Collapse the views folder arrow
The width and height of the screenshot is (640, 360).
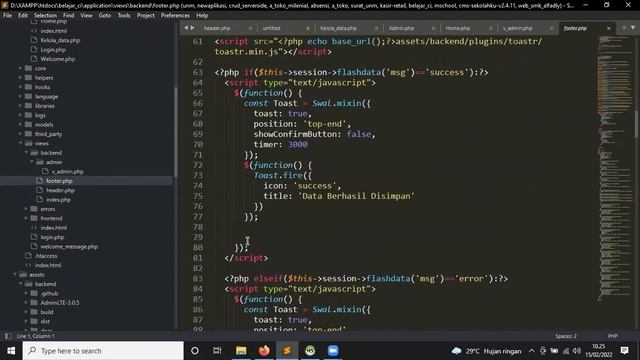click(20, 143)
